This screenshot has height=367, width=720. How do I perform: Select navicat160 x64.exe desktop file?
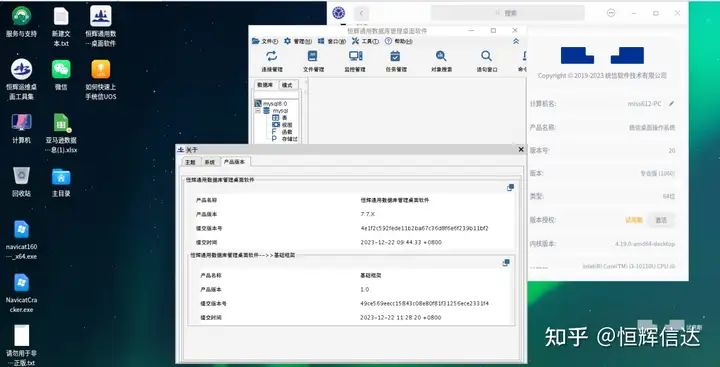pos(21,240)
